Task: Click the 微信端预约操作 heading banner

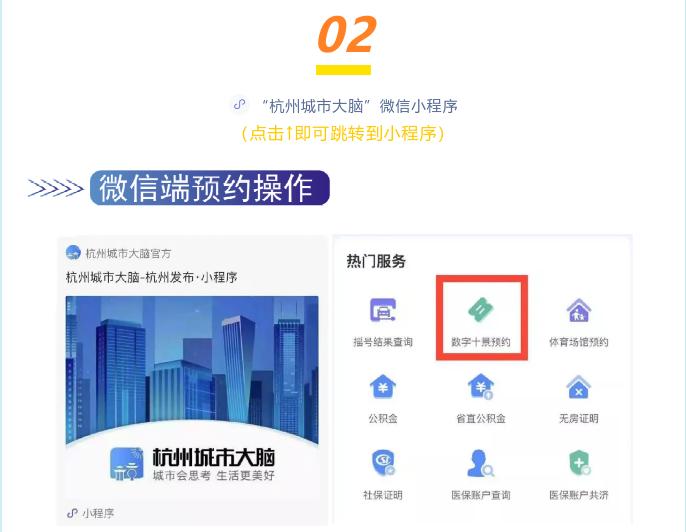Action: (210, 188)
